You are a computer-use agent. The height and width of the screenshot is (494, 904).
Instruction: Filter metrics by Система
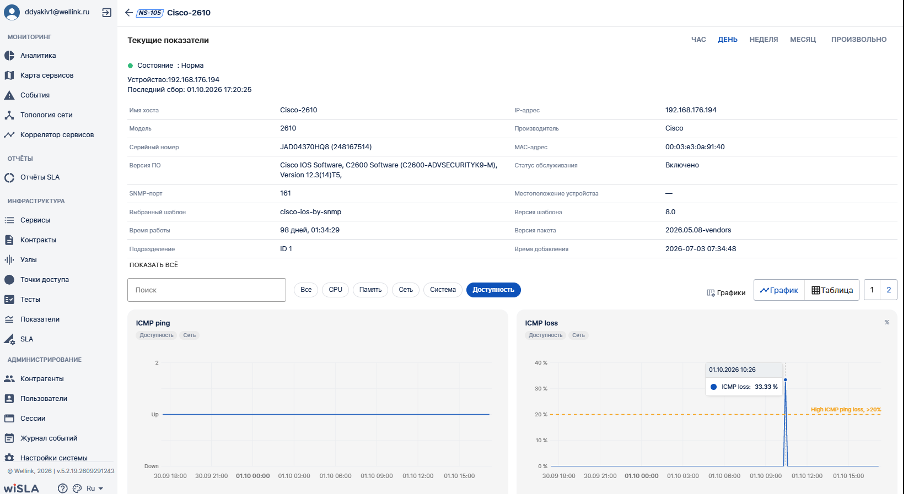tap(443, 290)
